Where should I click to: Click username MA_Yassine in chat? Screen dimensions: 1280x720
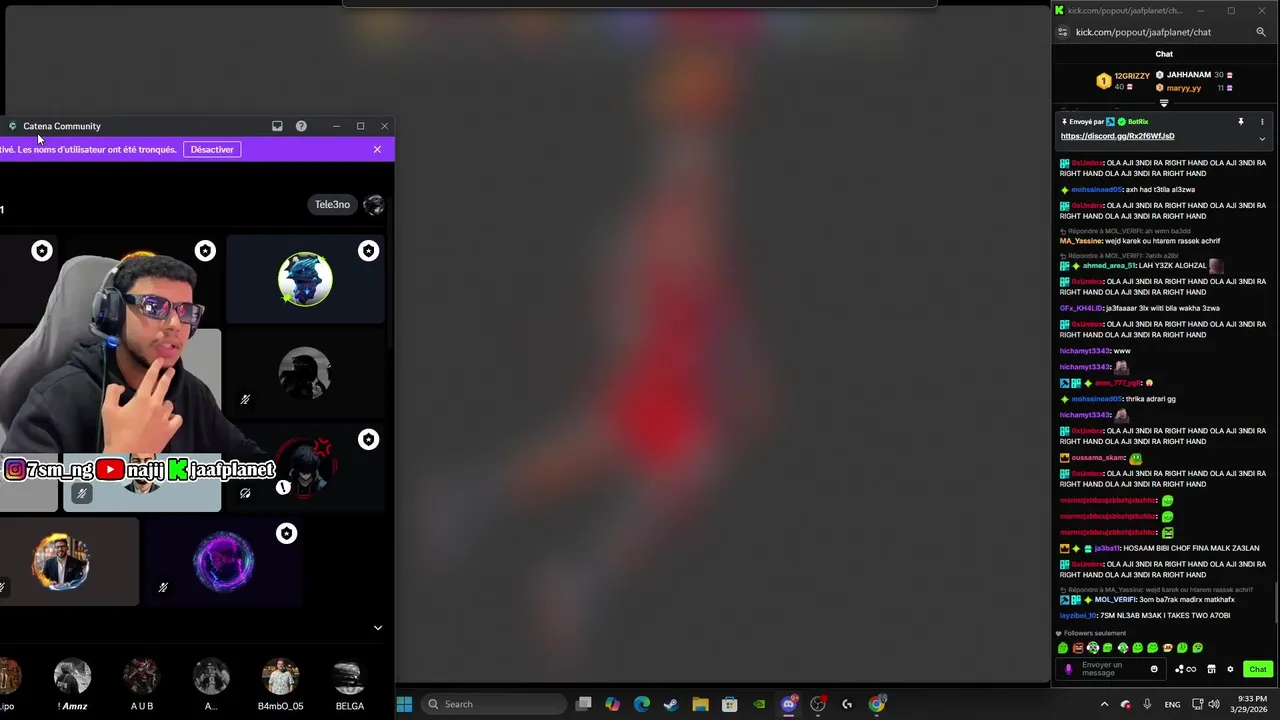(x=1081, y=241)
